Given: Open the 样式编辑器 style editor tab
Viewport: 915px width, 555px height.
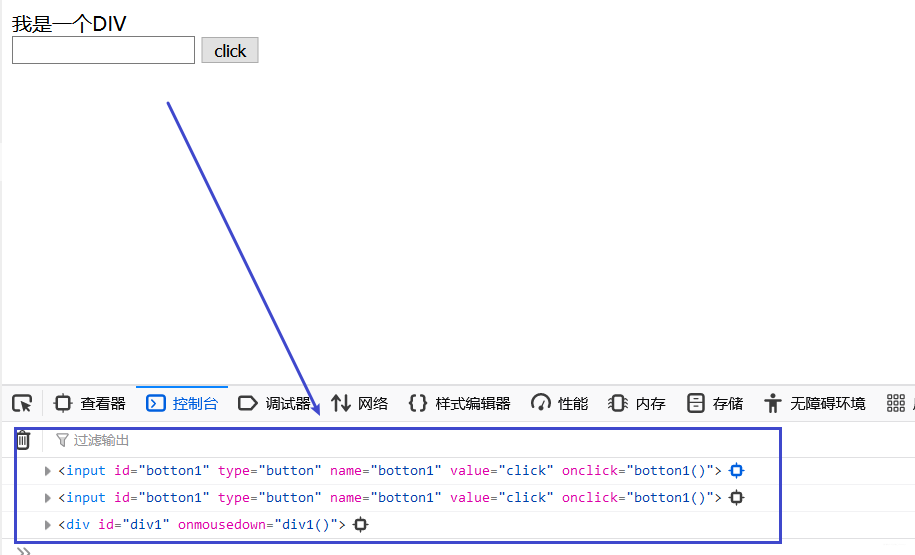Looking at the screenshot, I should coord(460,403).
